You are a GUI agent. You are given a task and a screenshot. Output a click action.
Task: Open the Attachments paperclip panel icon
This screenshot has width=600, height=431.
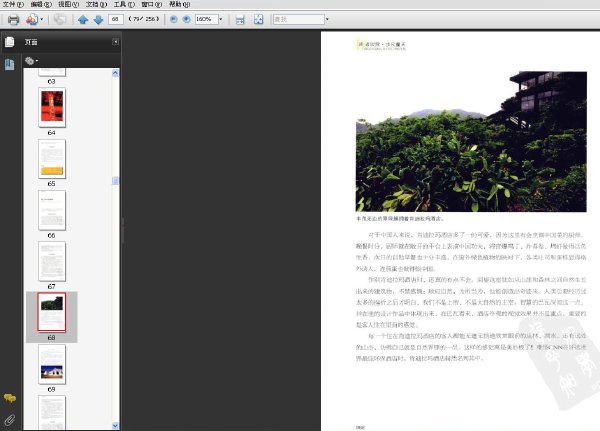[x=10, y=420]
